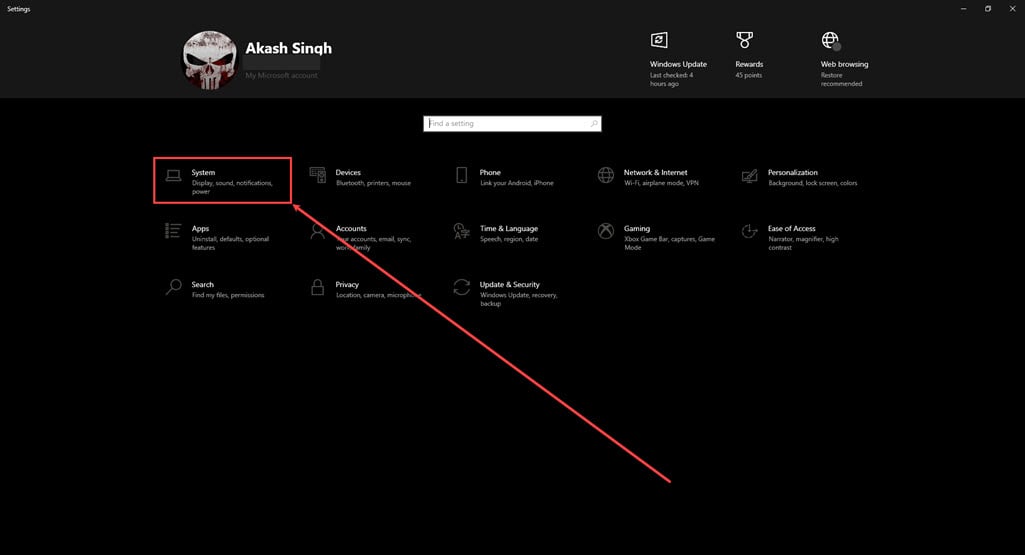1025x555 pixels.
Task: Click 'Find my files, permissions' description
Action: (228, 295)
